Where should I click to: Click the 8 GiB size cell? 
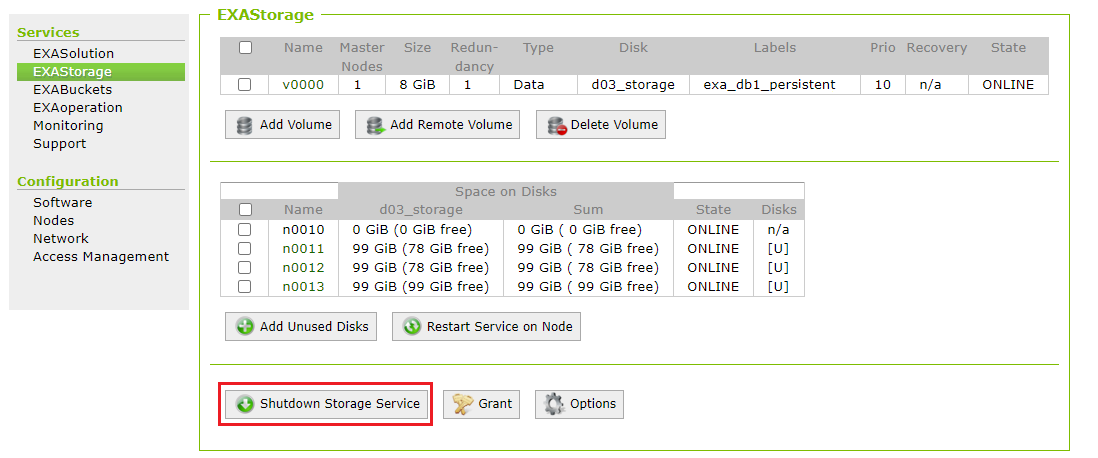pyautogui.click(x=417, y=85)
